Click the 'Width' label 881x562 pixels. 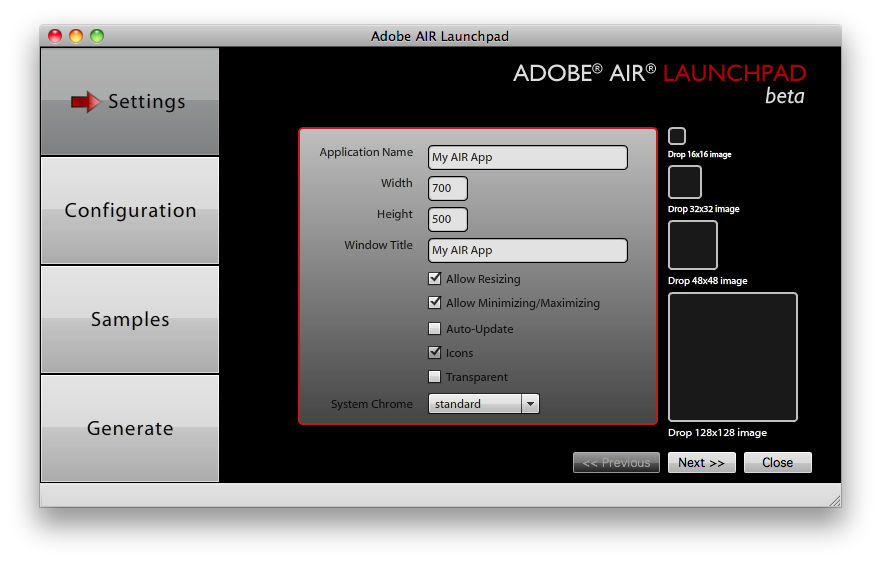[x=397, y=183]
